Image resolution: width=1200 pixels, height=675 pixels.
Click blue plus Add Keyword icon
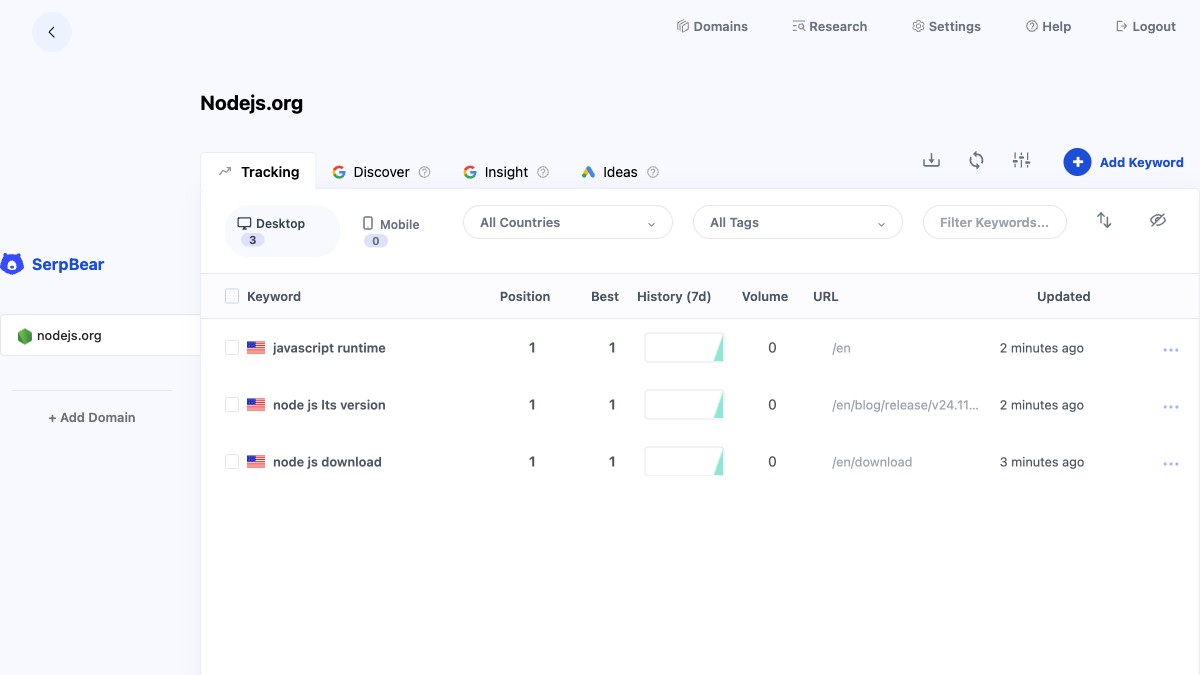(x=1077, y=162)
